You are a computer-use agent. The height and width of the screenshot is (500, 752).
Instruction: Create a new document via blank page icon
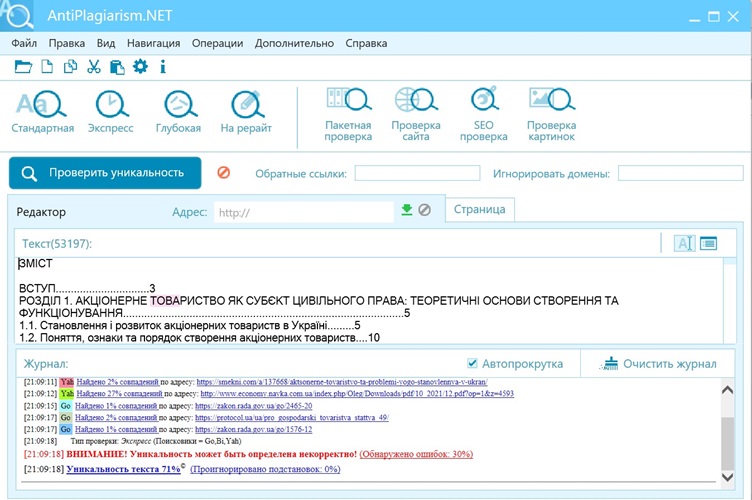(x=47, y=67)
